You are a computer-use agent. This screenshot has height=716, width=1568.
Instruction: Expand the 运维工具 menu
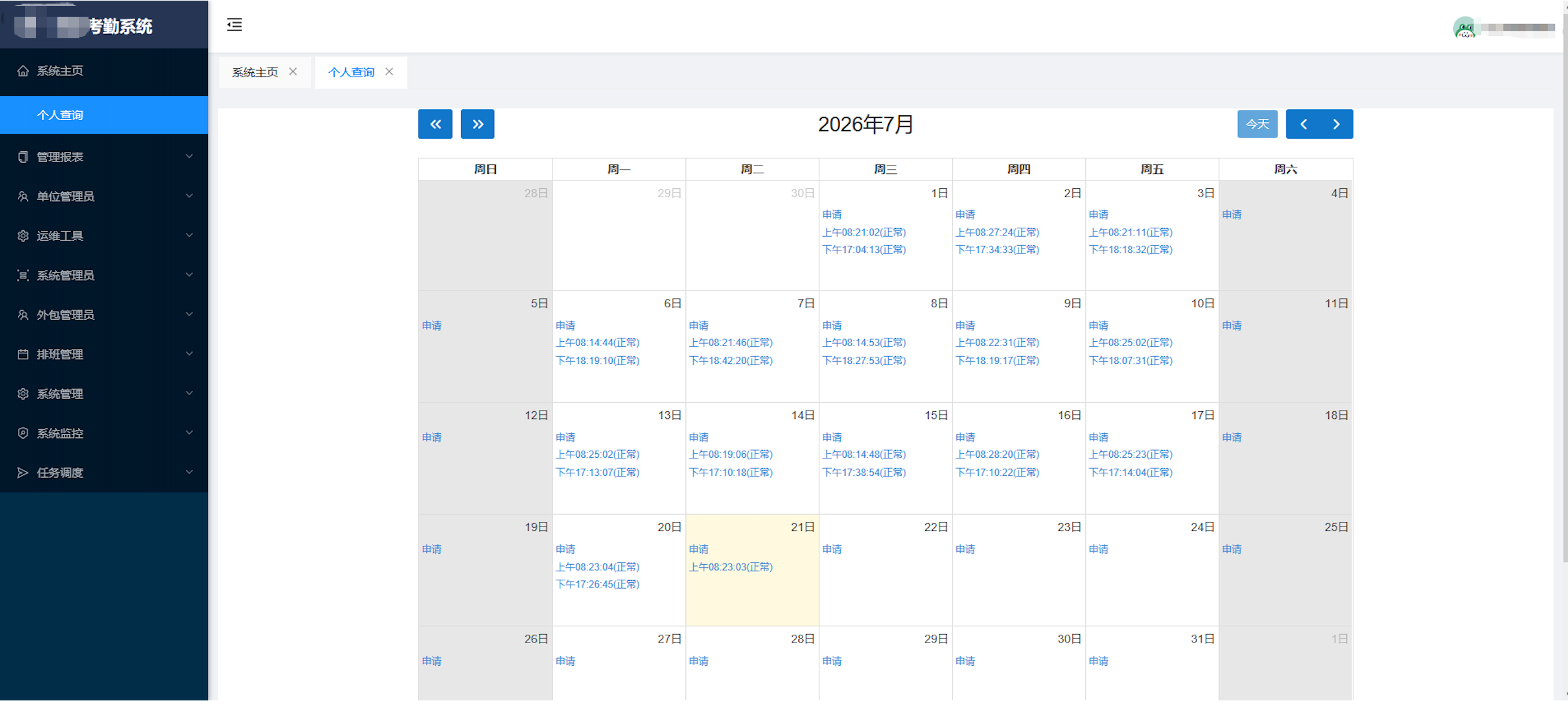104,236
